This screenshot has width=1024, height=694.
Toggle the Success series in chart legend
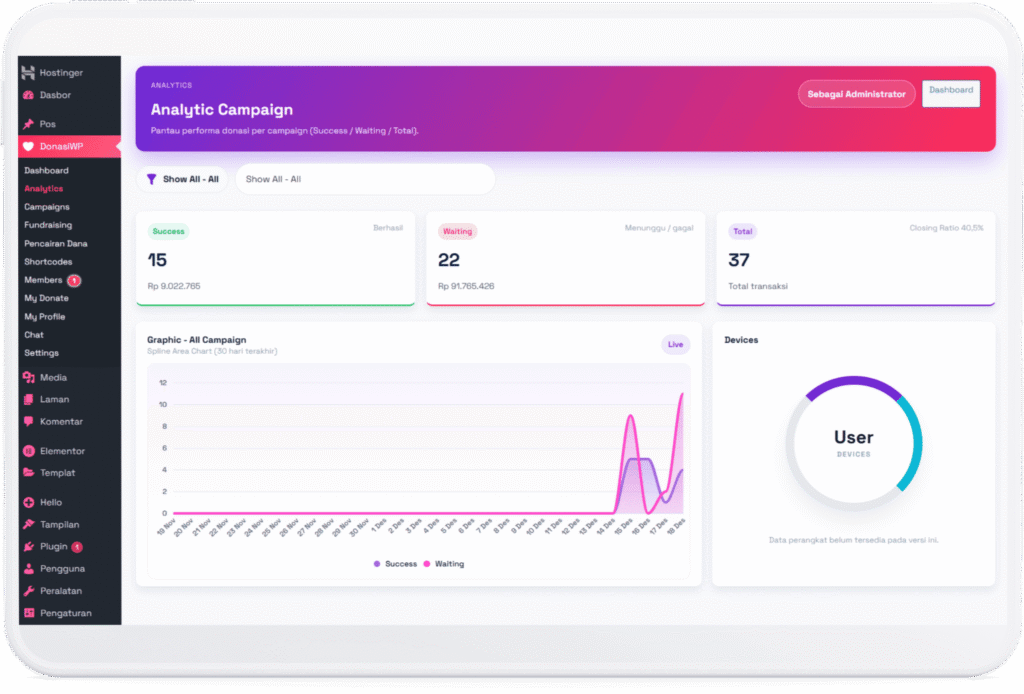coord(395,564)
